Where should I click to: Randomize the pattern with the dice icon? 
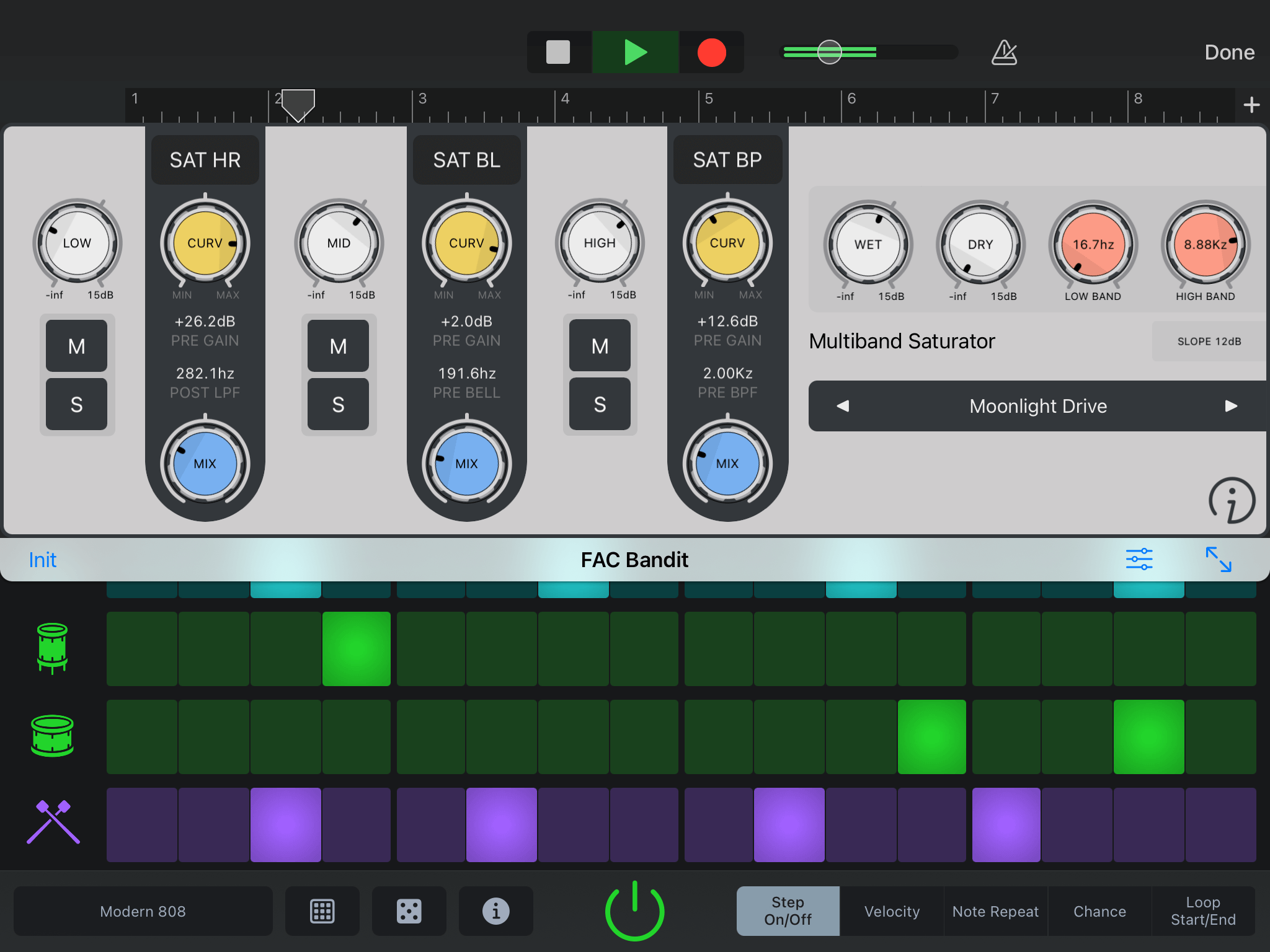(x=409, y=911)
